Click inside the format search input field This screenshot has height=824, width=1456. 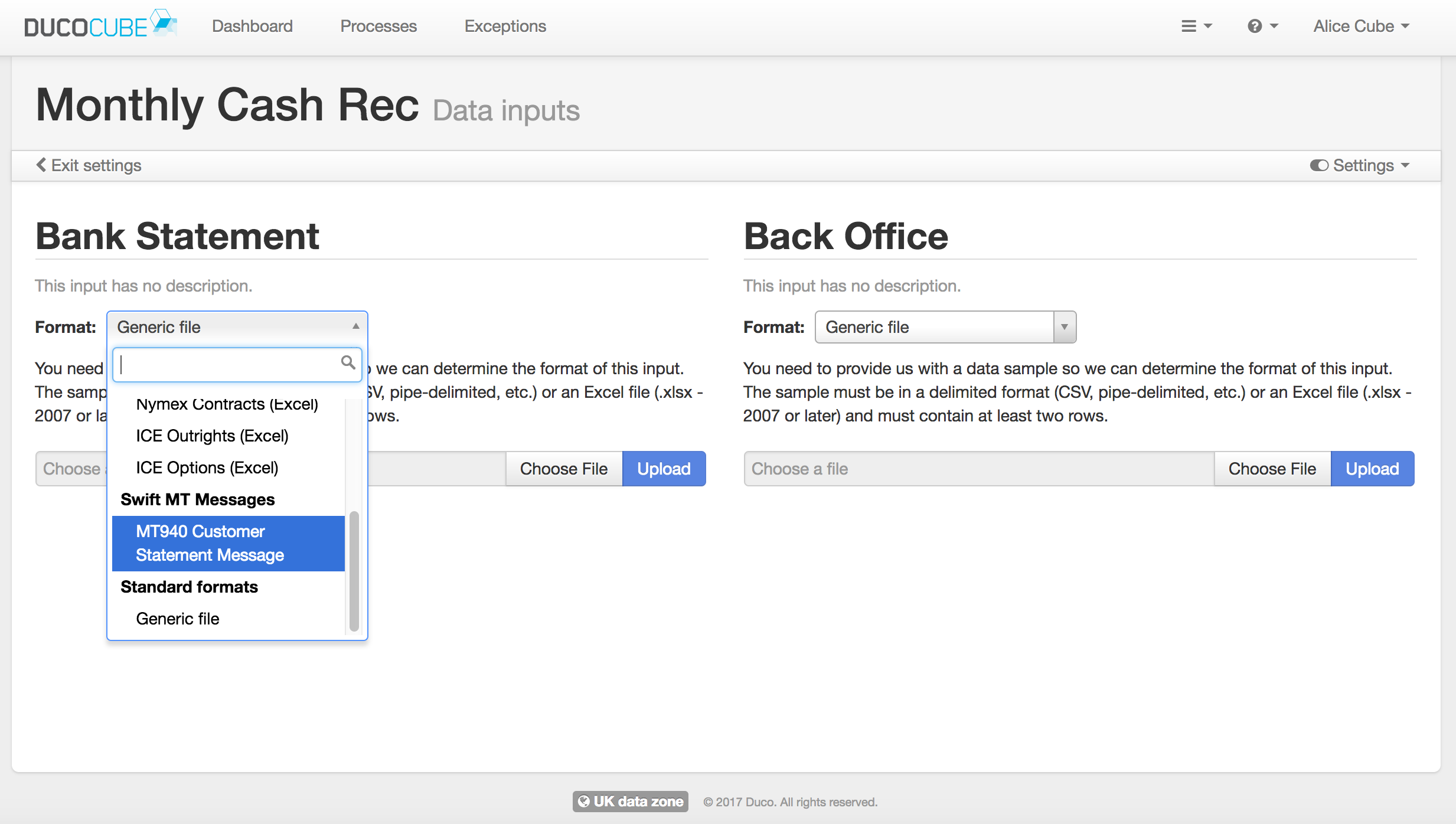point(224,364)
